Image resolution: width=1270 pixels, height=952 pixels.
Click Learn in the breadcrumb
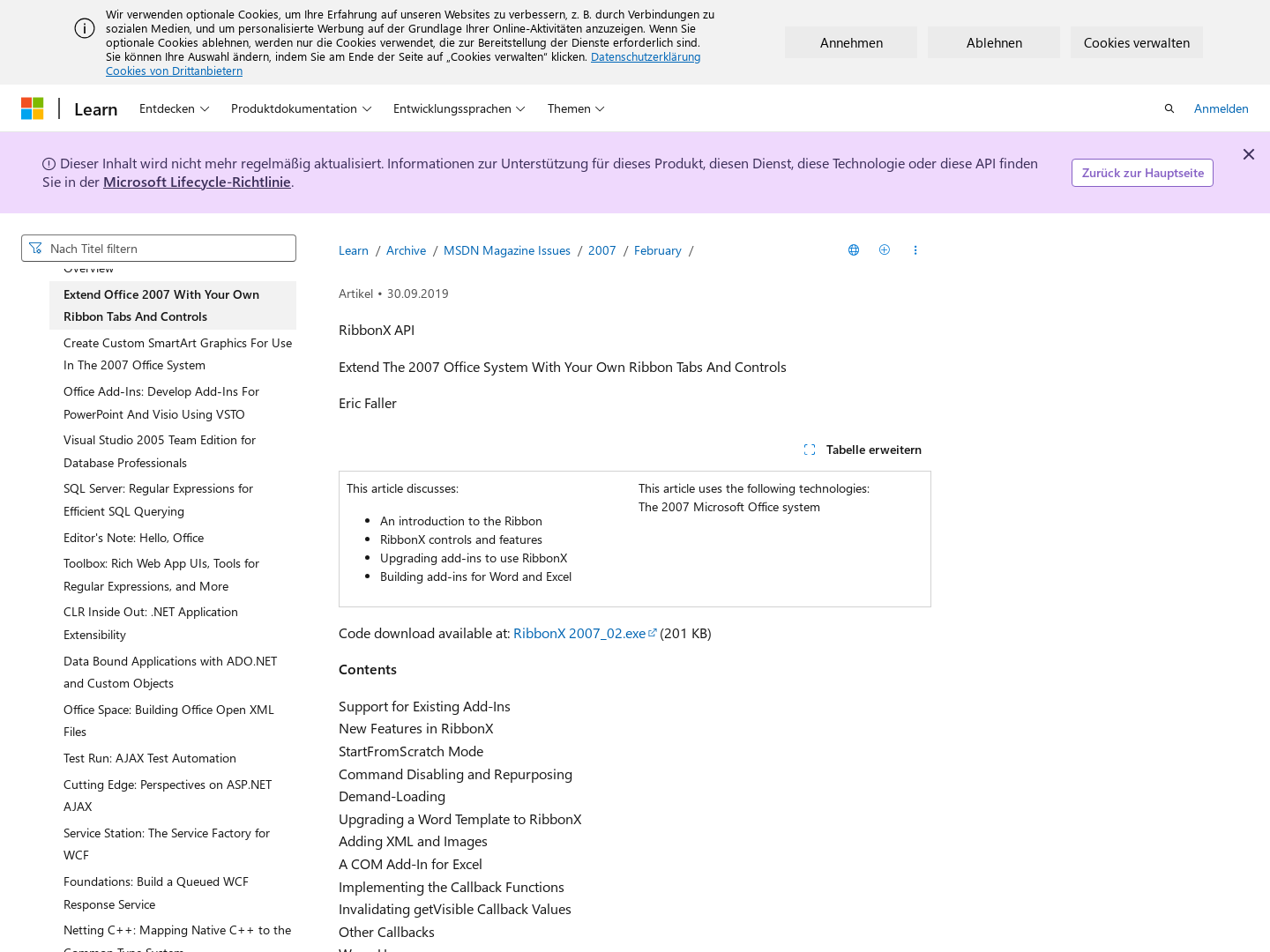coord(354,250)
